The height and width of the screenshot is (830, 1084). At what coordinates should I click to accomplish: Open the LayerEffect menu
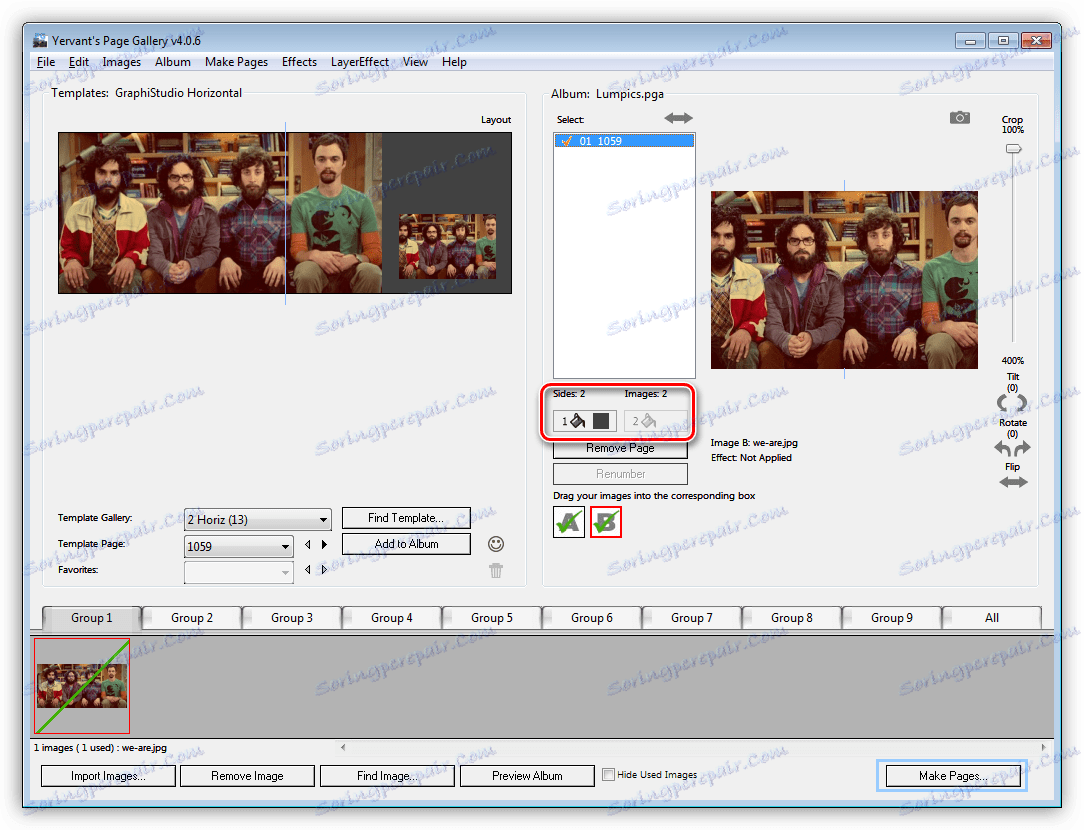(x=359, y=62)
